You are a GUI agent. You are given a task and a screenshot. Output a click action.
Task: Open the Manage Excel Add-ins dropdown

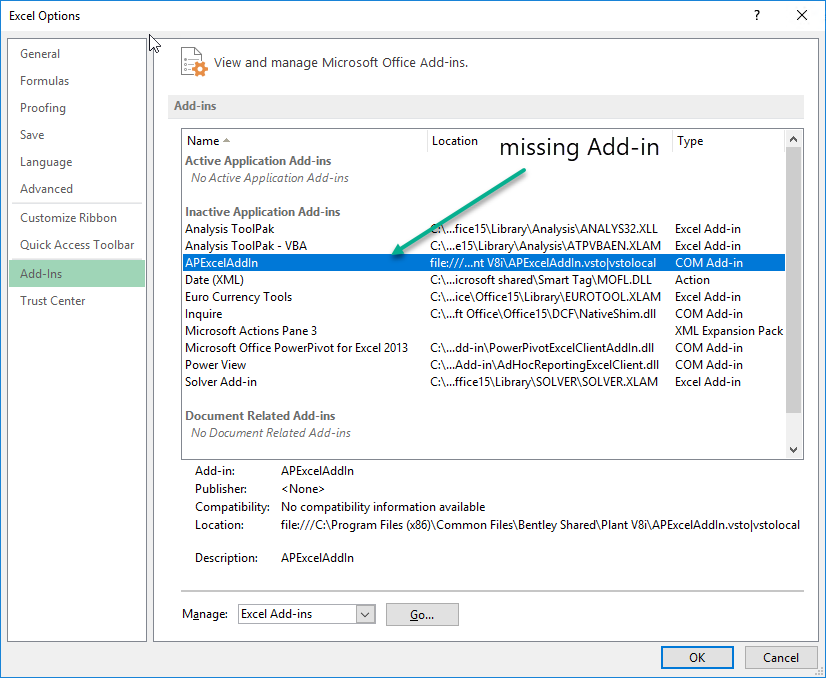click(365, 614)
